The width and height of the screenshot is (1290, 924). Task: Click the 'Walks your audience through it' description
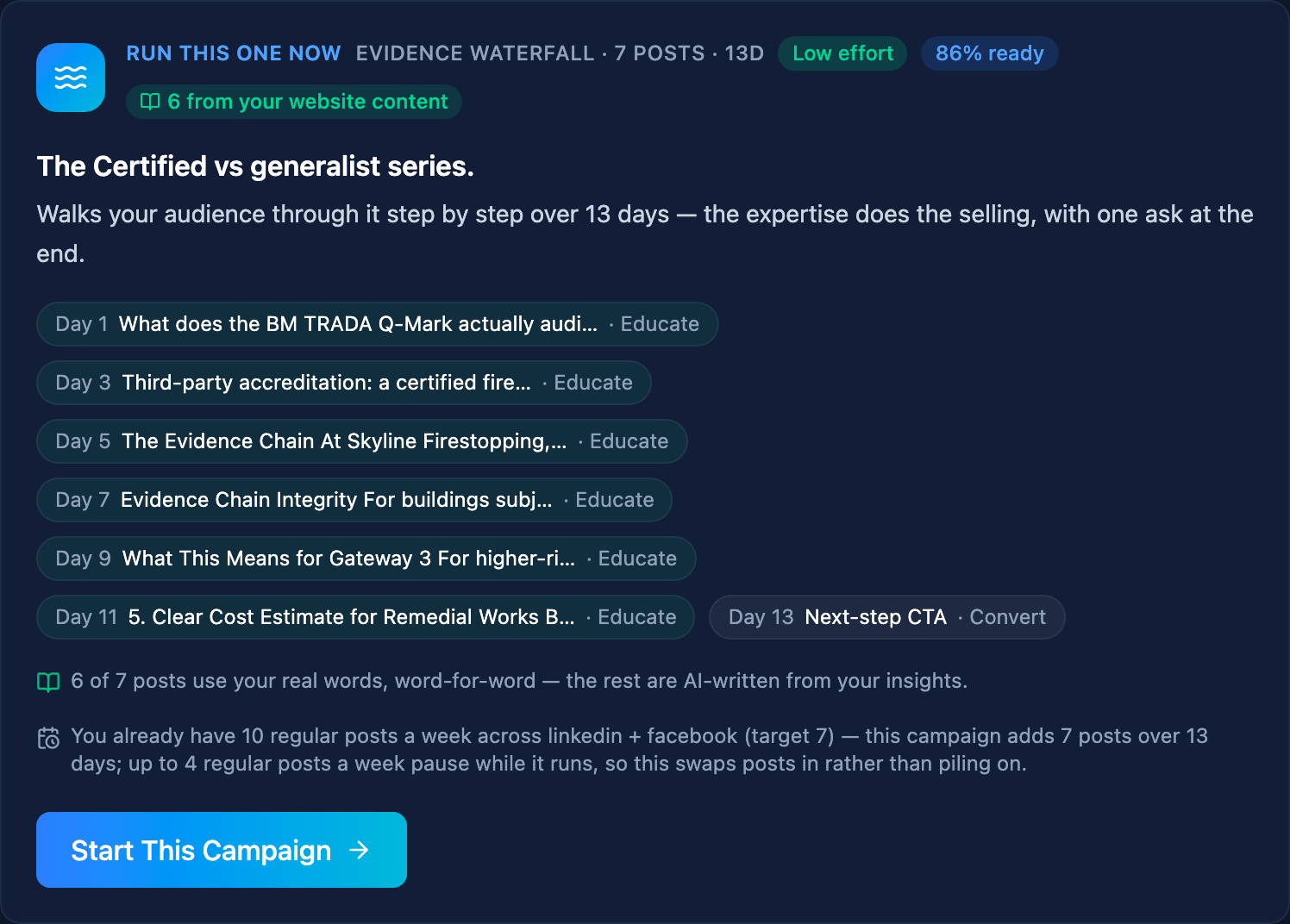[645, 234]
